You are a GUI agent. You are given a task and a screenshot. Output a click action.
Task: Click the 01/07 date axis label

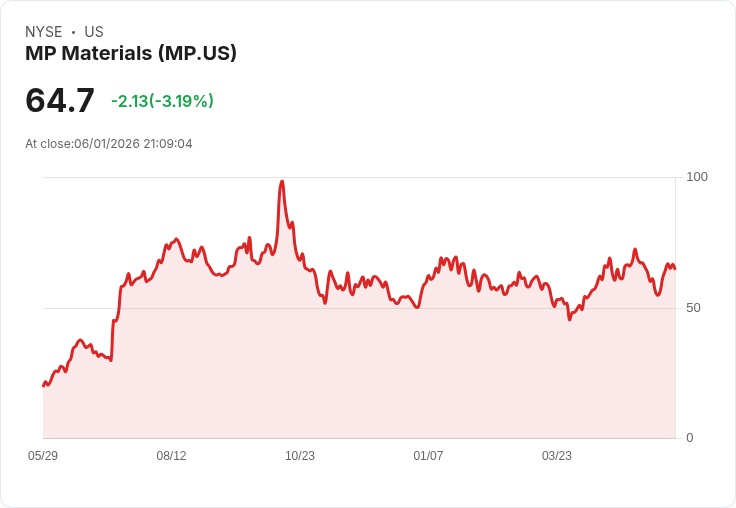coord(428,456)
